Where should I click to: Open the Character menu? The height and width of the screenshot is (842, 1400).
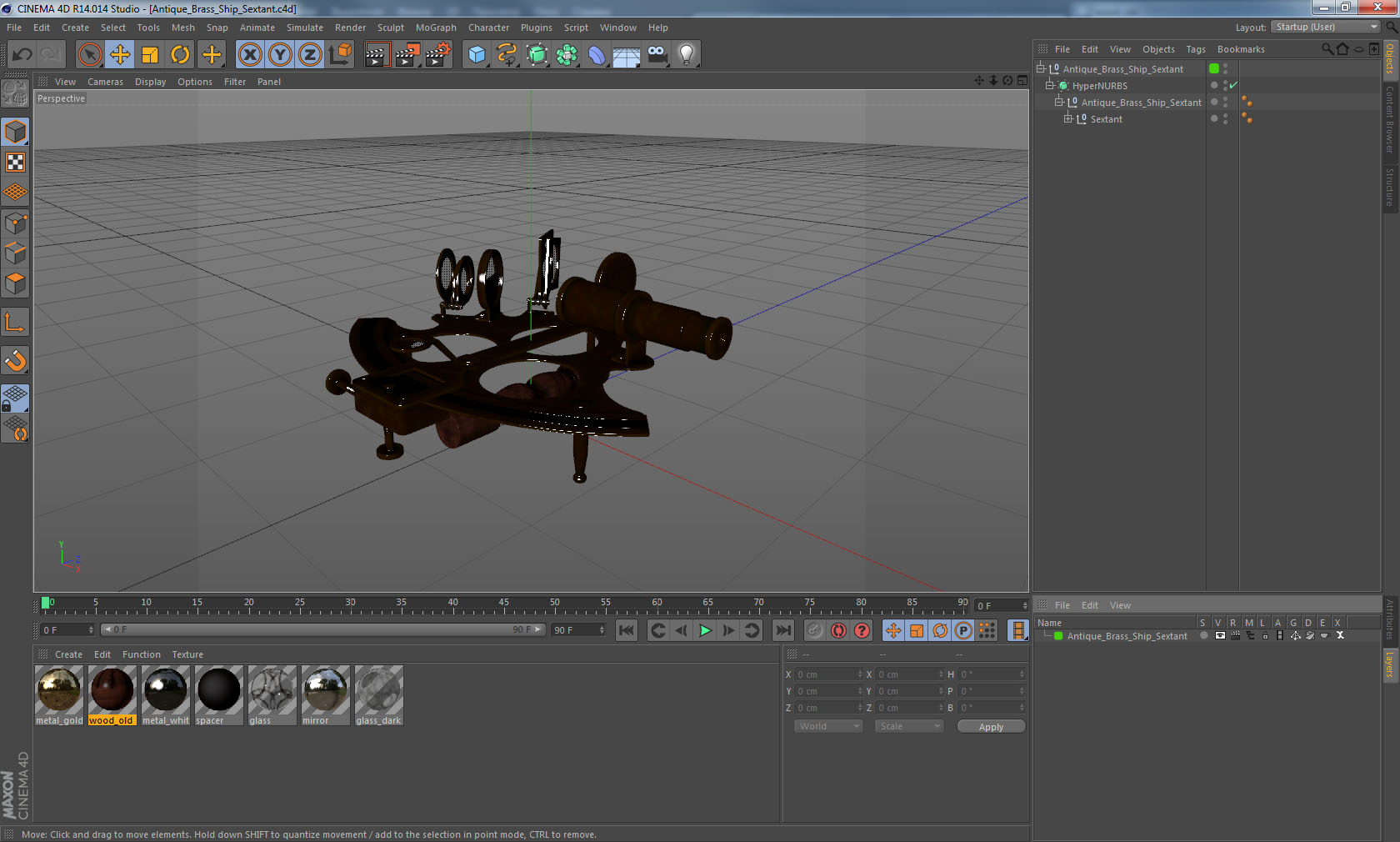488,28
